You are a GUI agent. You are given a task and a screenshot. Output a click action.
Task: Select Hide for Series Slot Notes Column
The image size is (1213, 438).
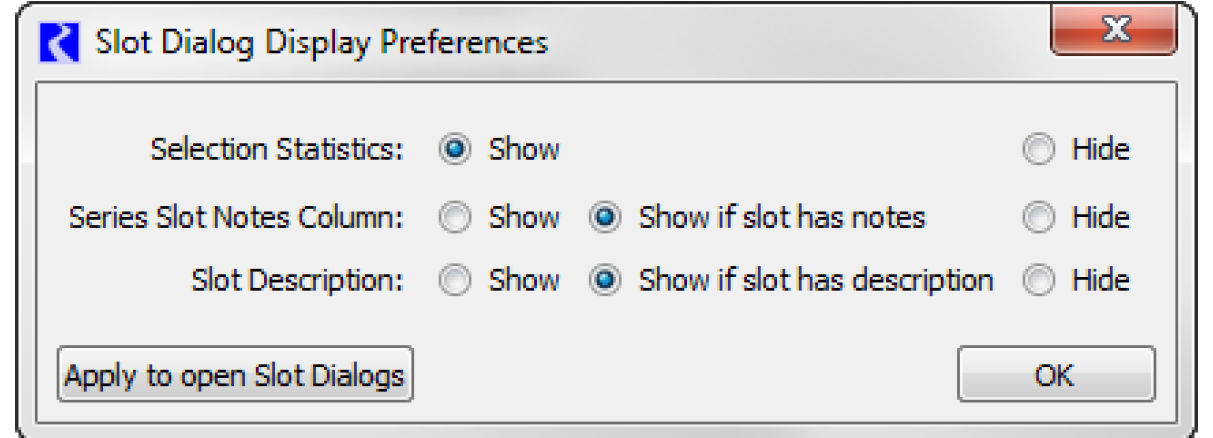coord(1039,217)
